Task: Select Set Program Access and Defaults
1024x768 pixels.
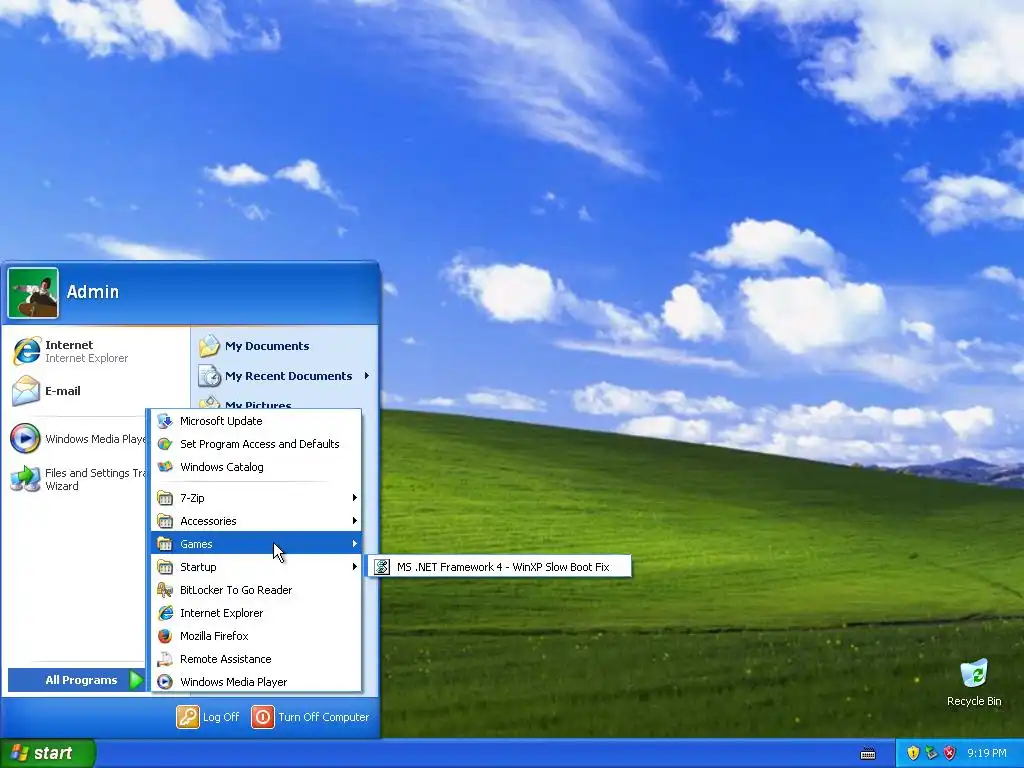Action: pyautogui.click(x=257, y=444)
